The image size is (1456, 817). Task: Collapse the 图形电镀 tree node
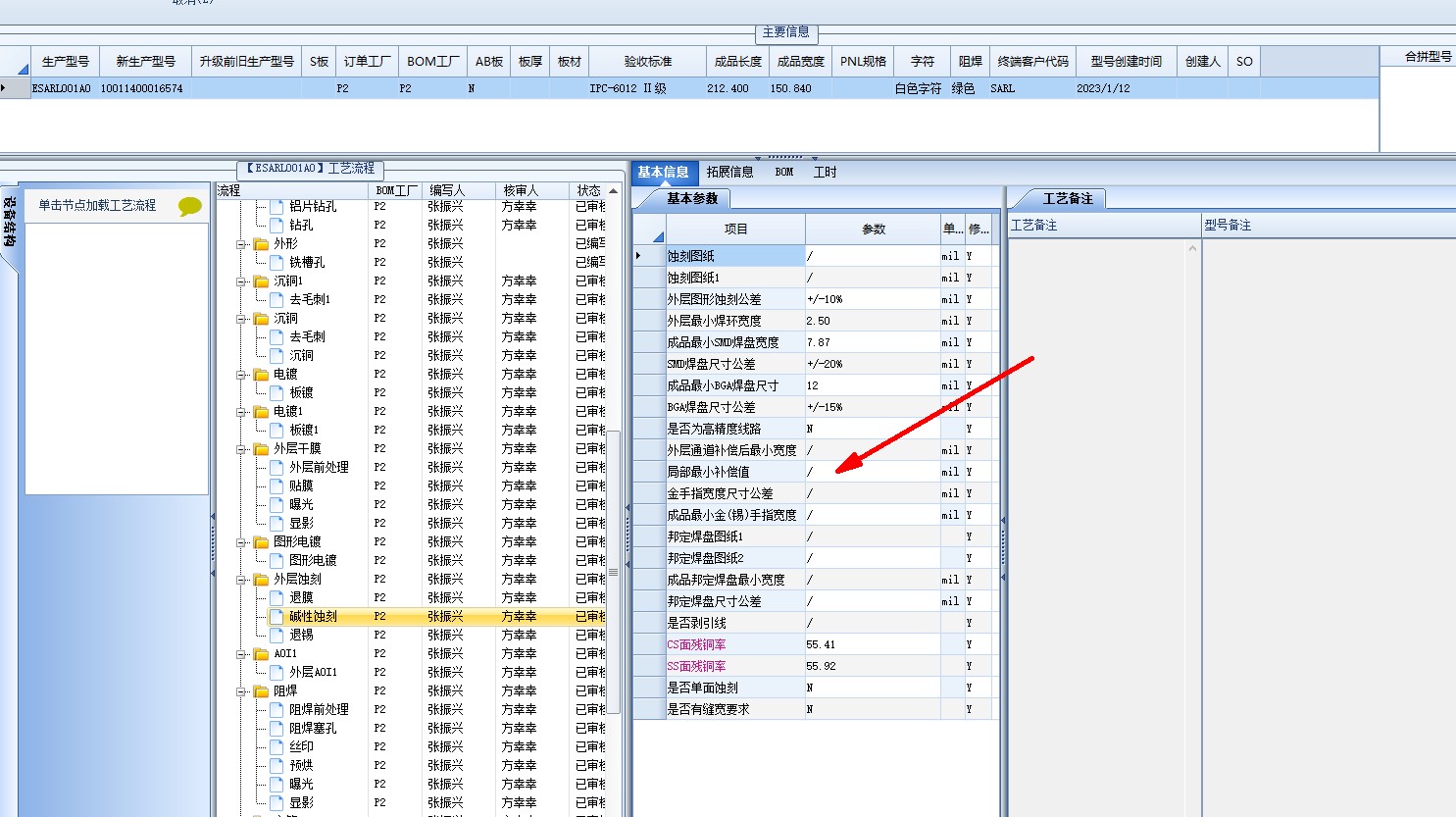241,542
